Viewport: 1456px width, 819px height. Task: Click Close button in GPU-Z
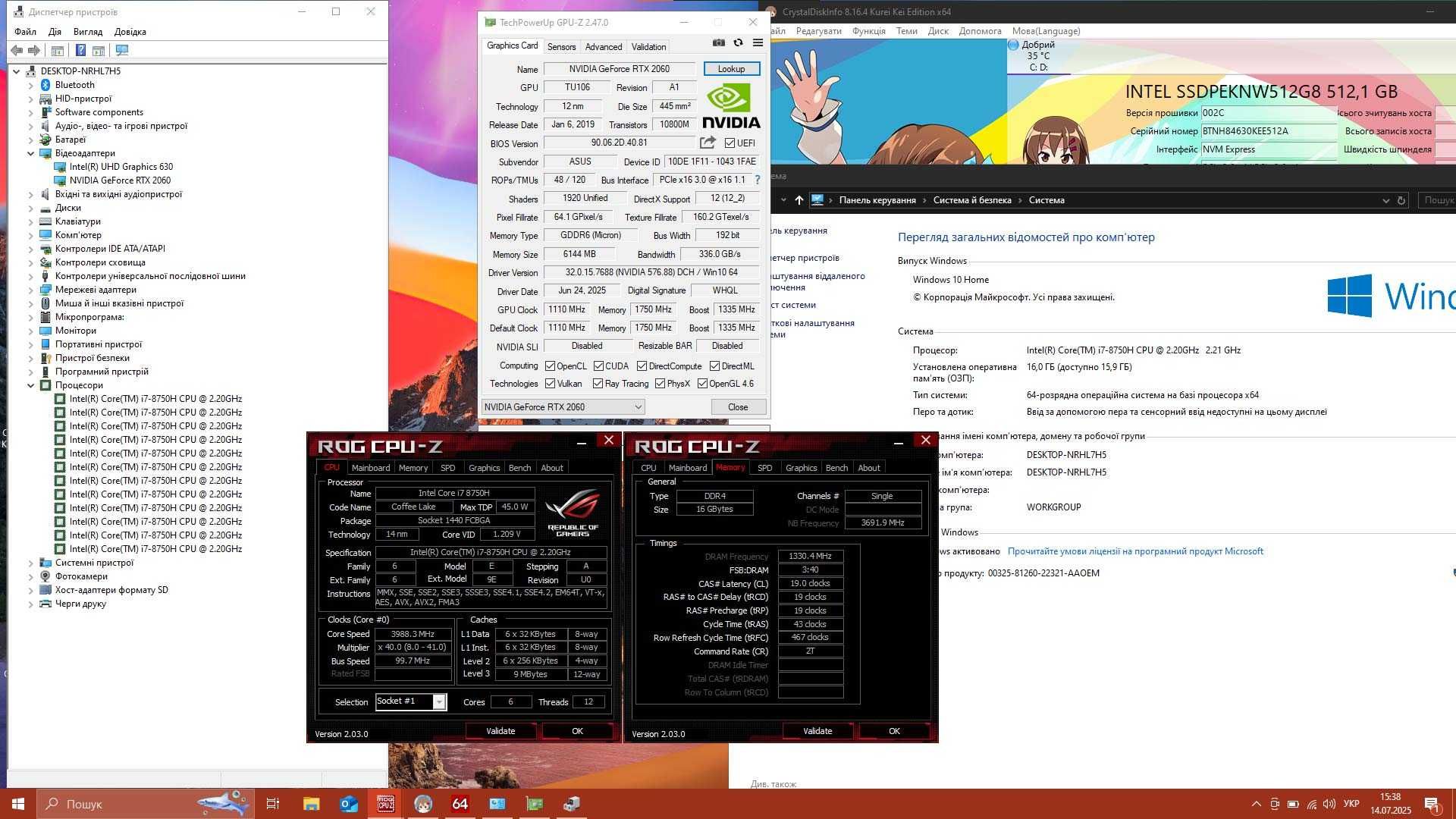738,407
